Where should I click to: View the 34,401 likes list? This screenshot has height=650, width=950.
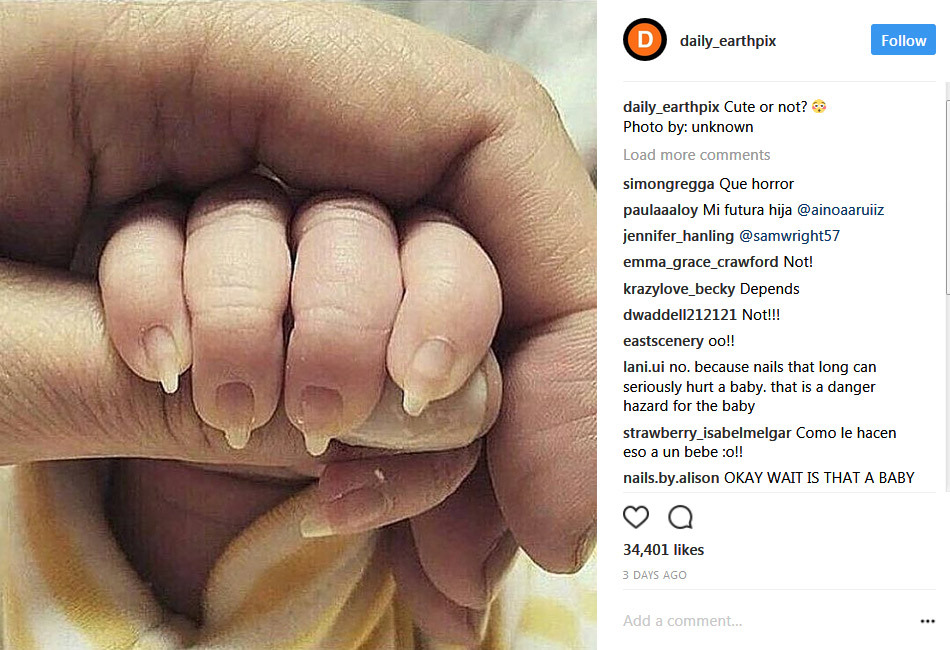663,550
